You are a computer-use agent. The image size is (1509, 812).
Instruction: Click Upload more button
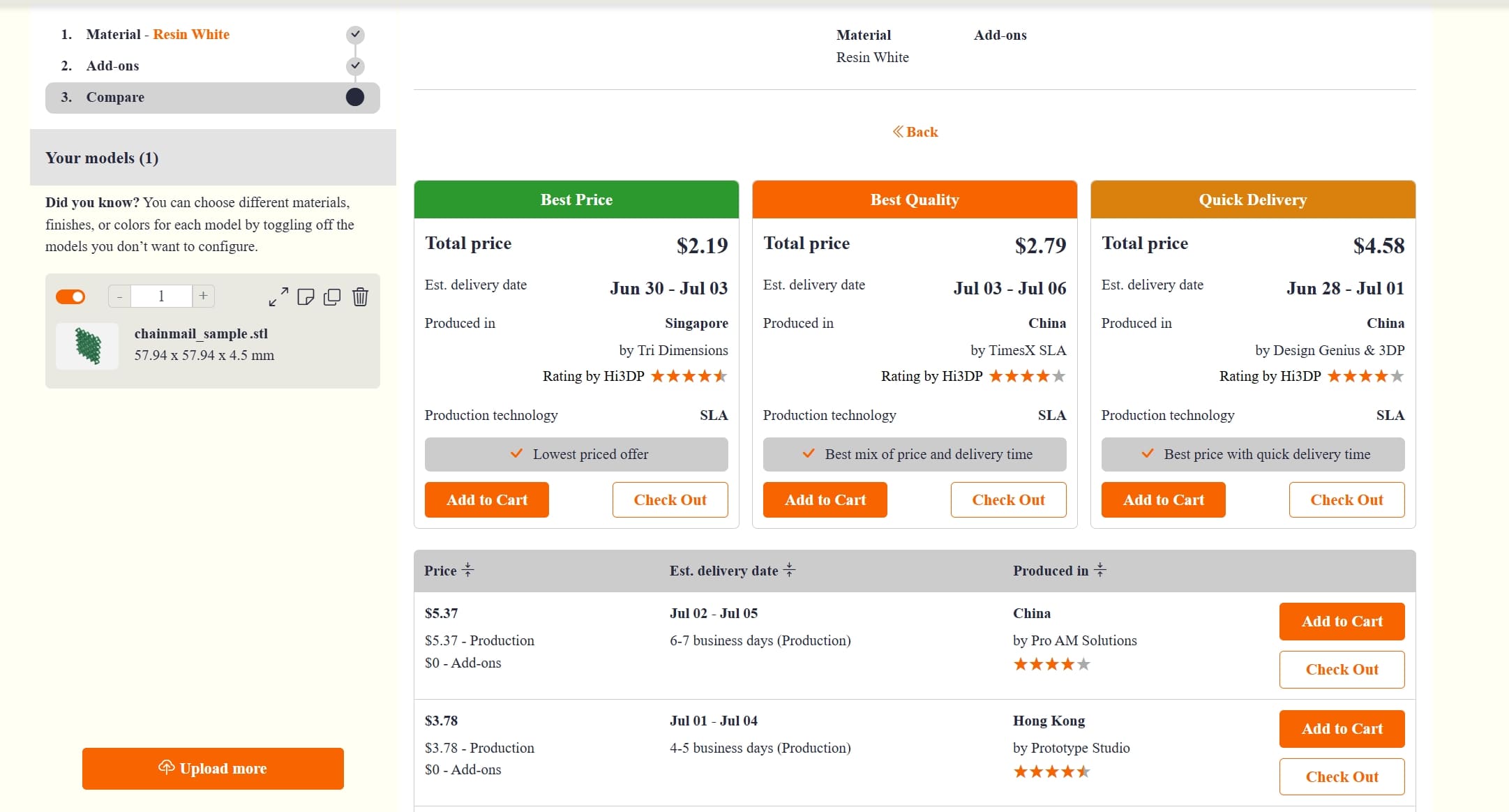click(213, 768)
